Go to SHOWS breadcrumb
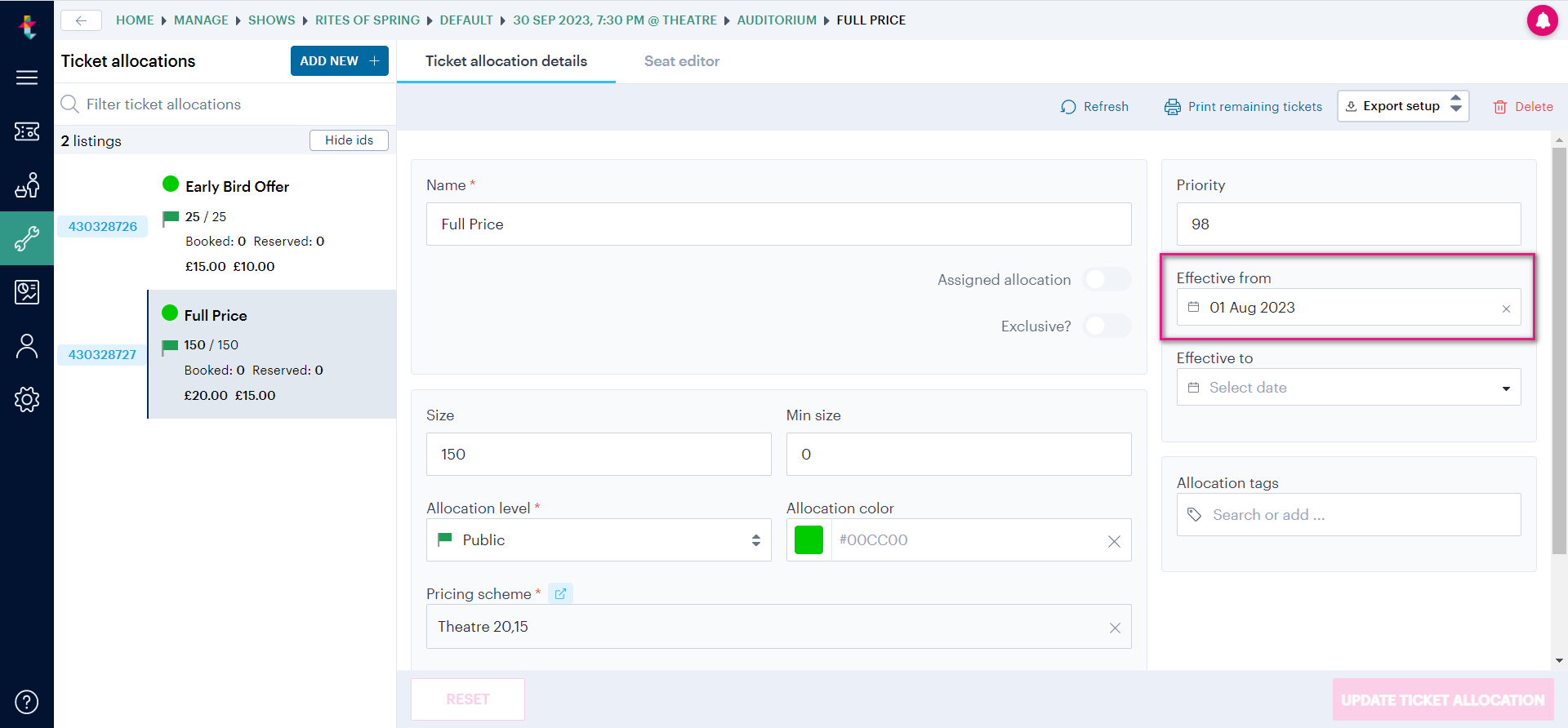The width and height of the screenshot is (1568, 728). [271, 20]
